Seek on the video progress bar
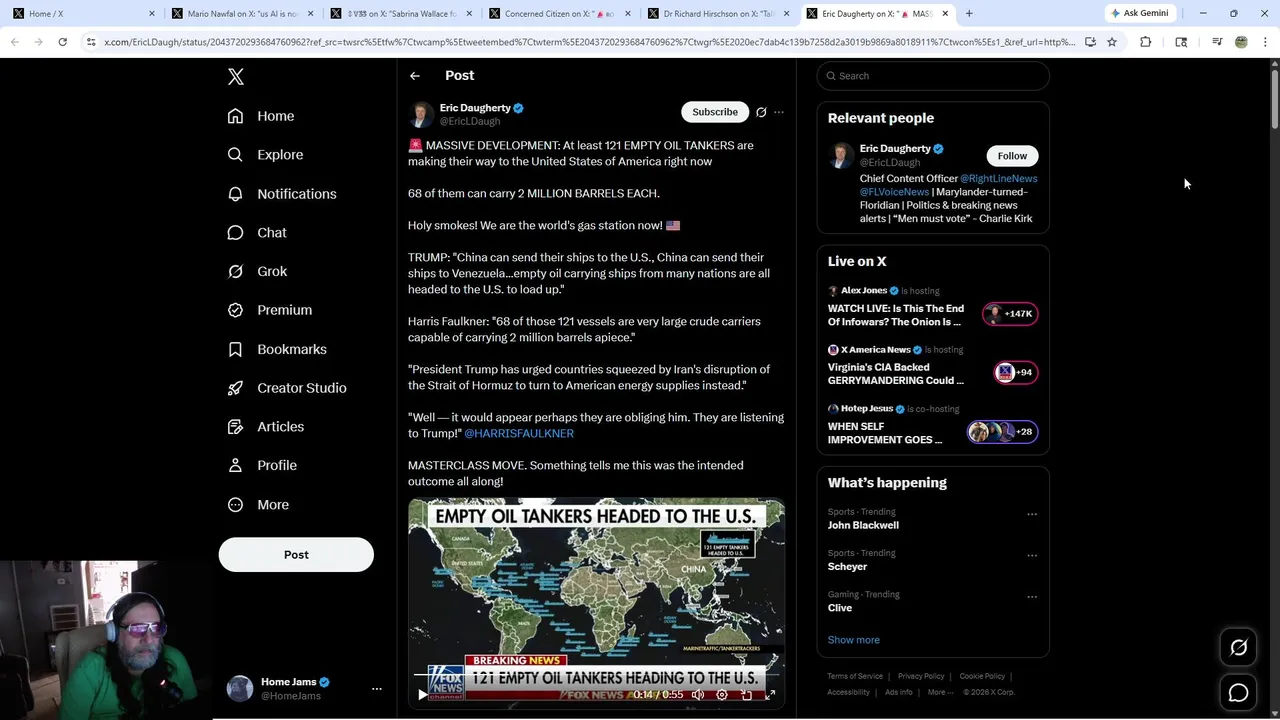 click(596, 675)
